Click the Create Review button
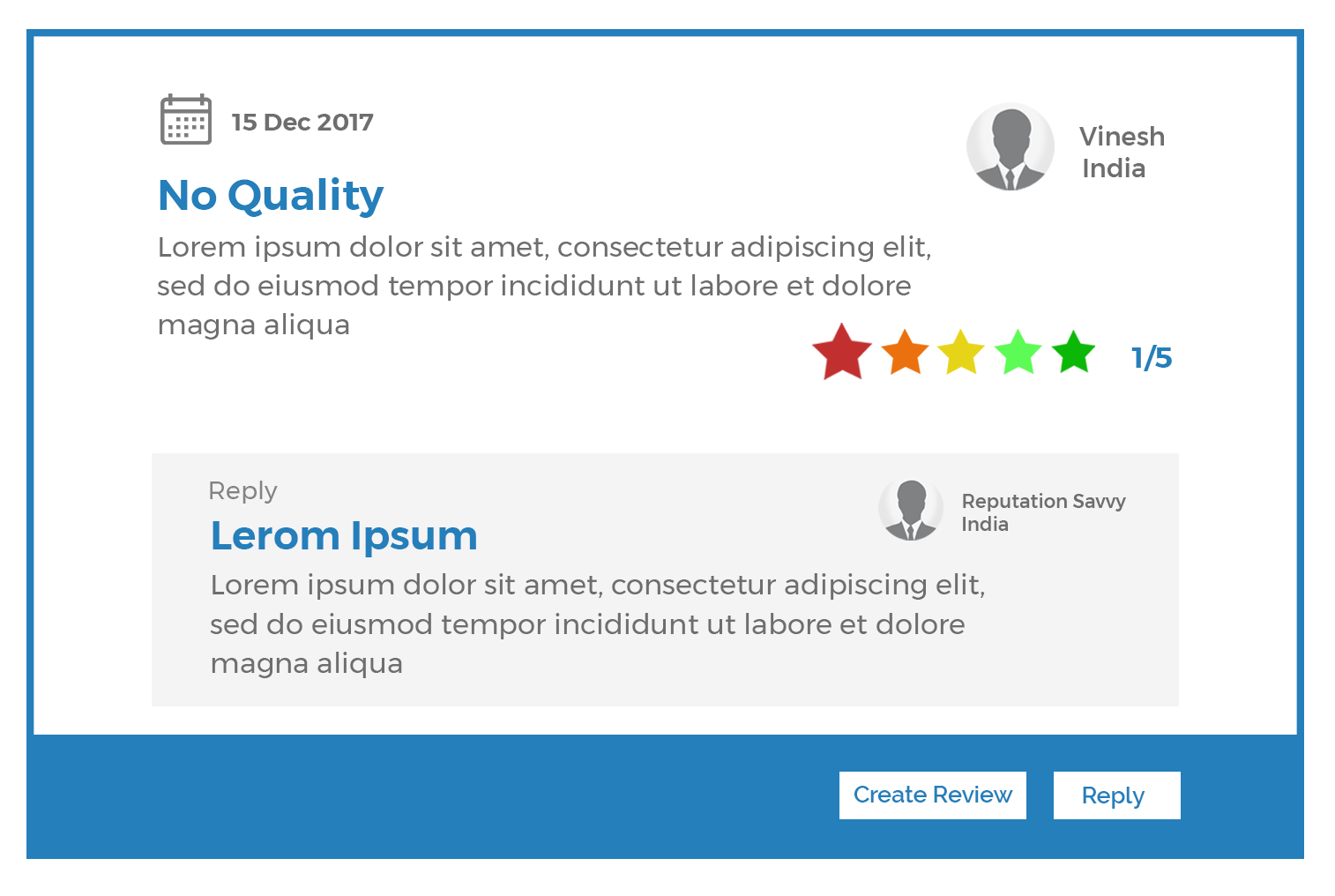 tap(933, 795)
